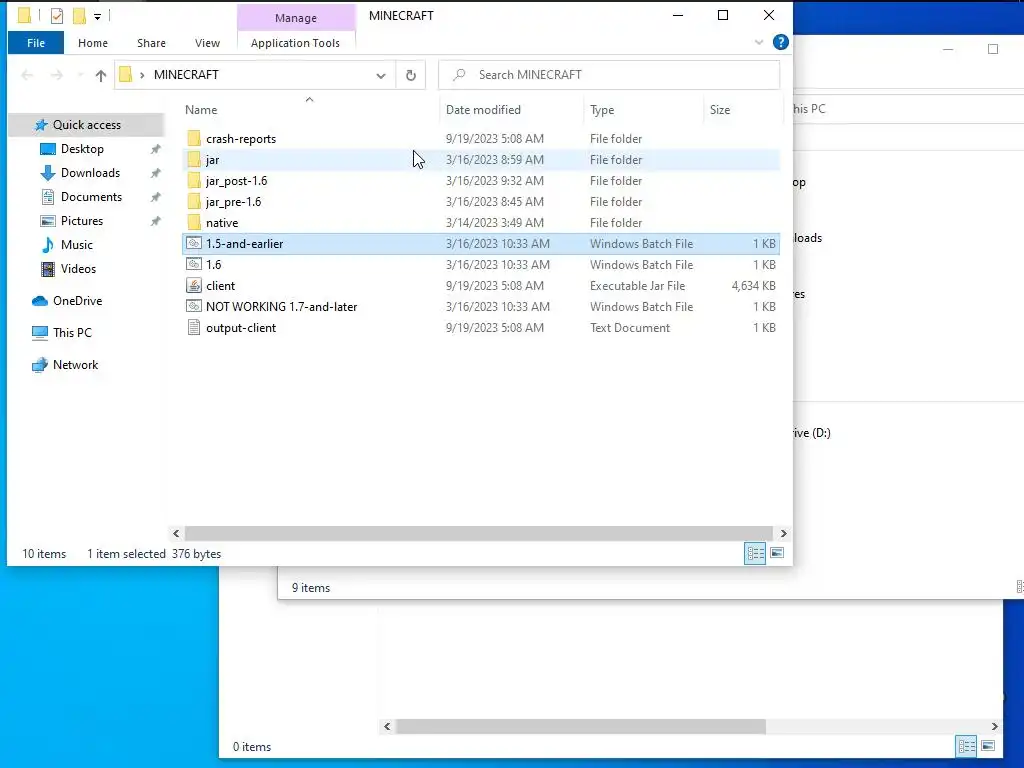This screenshot has width=1024, height=768.
Task: Go up one folder level
Action: tap(101, 76)
